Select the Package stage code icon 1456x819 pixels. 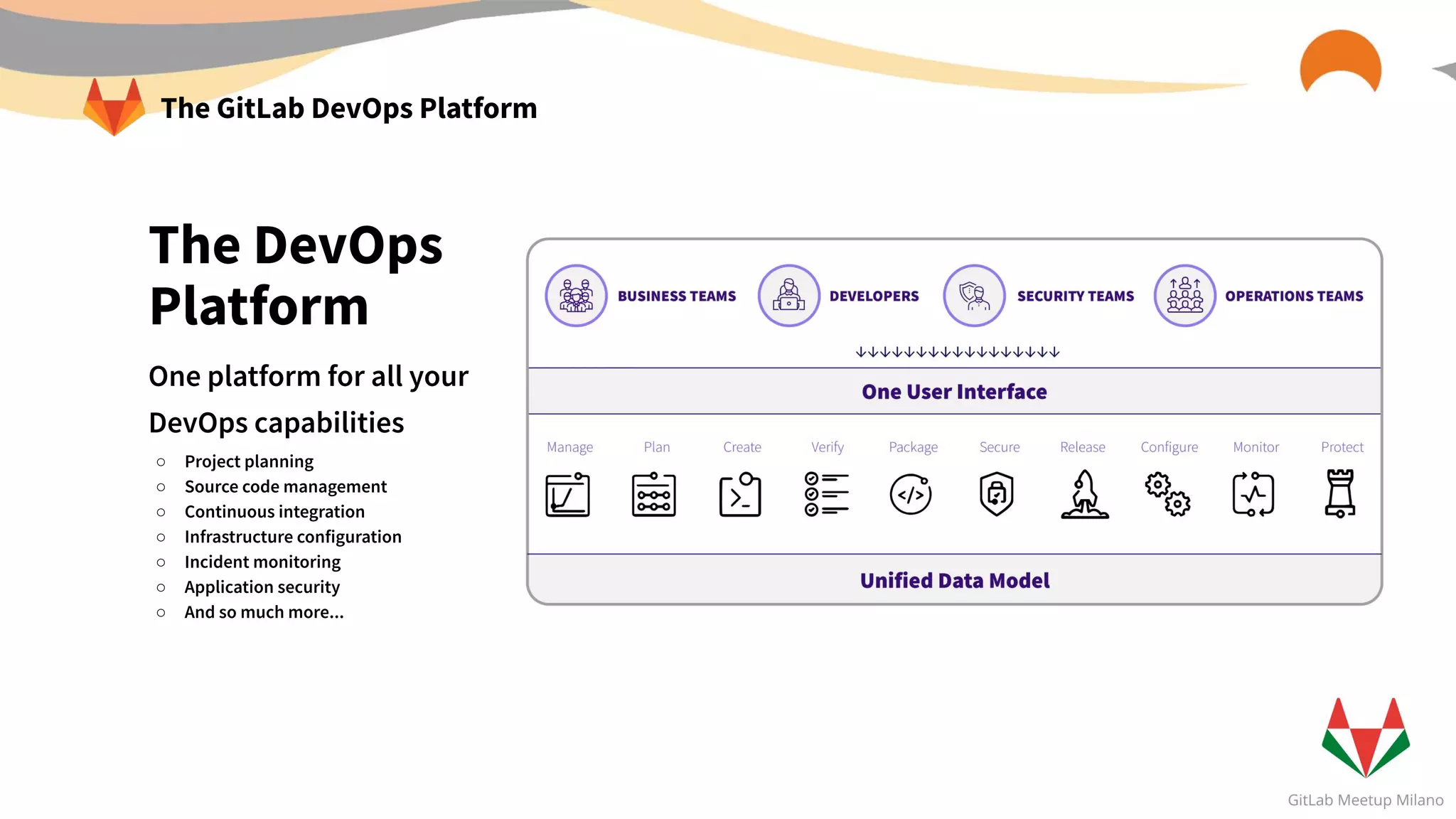911,494
